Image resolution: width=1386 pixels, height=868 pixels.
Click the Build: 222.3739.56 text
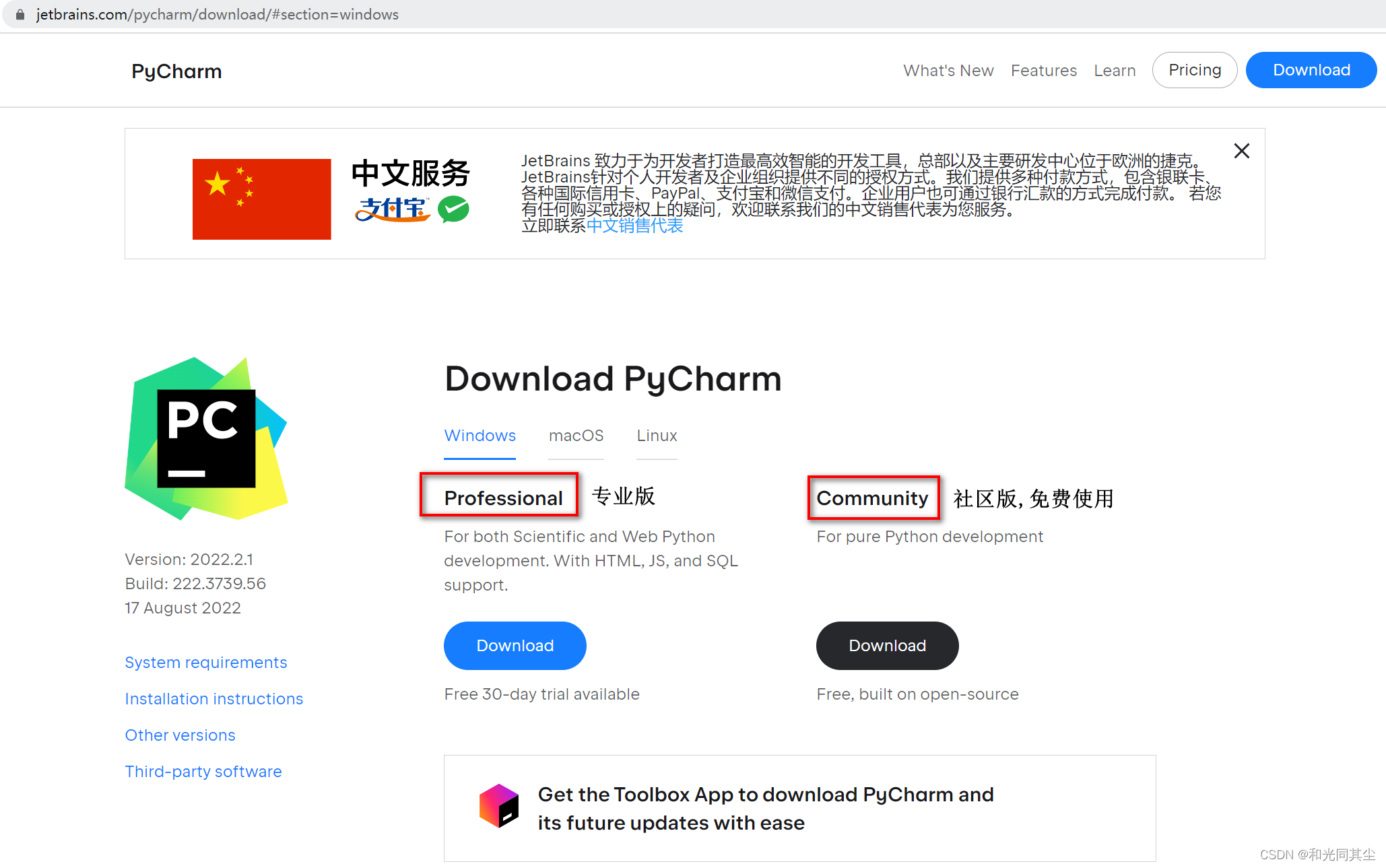point(195,584)
